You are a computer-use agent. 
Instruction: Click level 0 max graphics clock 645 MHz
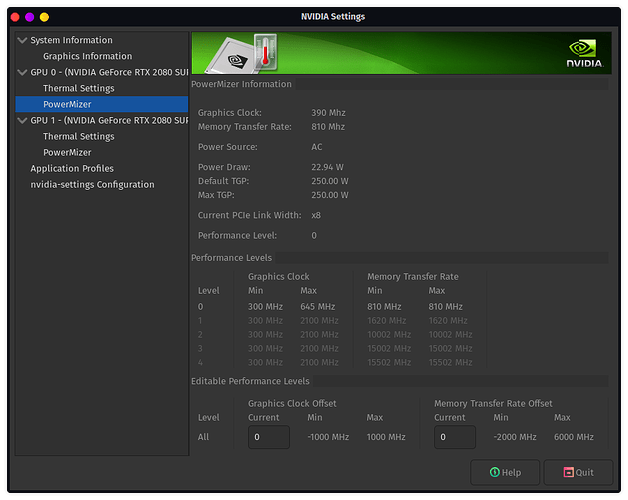tap(318, 306)
